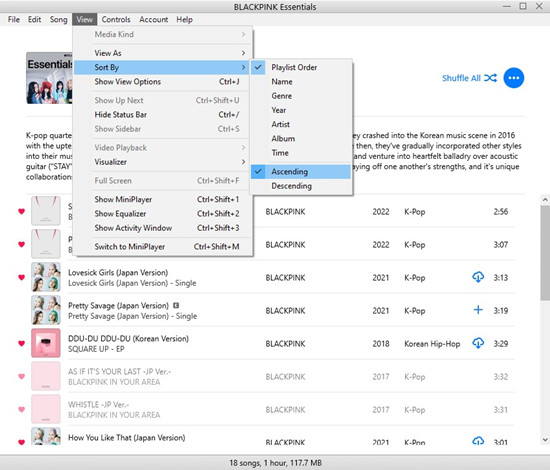Screen dimensions: 550x470
Task: Toggle the heart on the 2:56 song row
Action: pos(21,212)
